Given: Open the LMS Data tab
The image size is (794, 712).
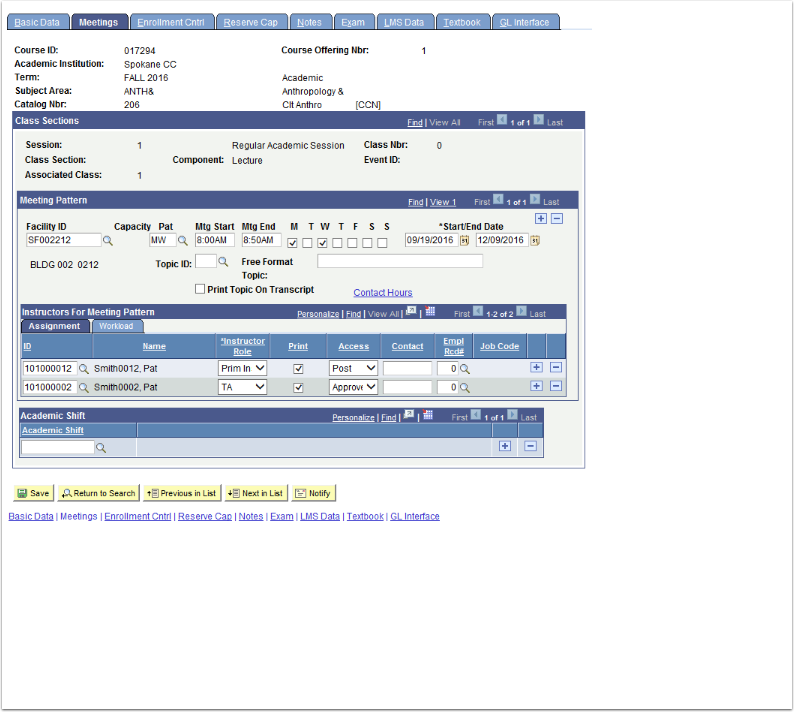Looking at the screenshot, I should point(404,22).
